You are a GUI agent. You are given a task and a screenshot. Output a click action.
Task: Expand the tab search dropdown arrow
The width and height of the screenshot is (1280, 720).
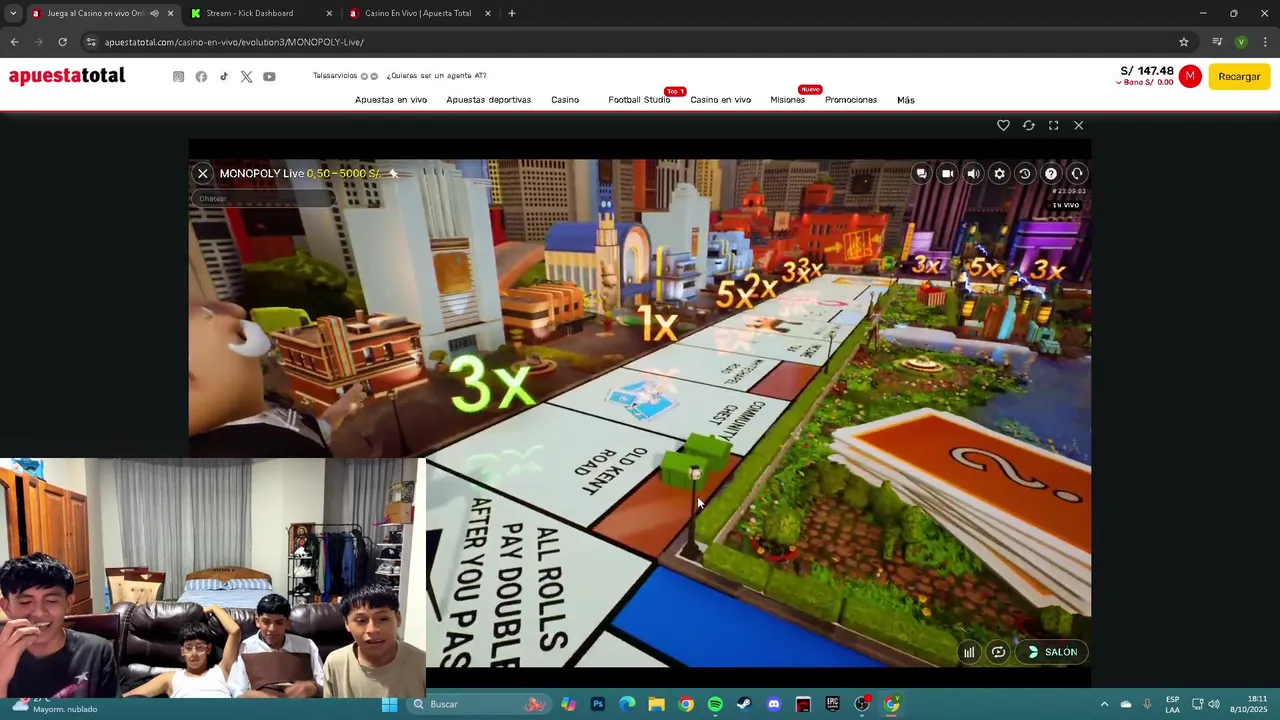tap(13, 14)
